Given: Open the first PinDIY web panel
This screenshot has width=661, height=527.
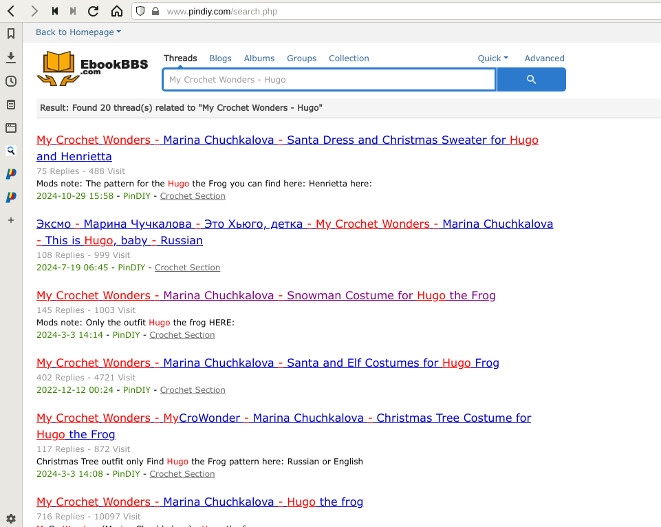Looking at the screenshot, I should pyautogui.click(x=11, y=174).
